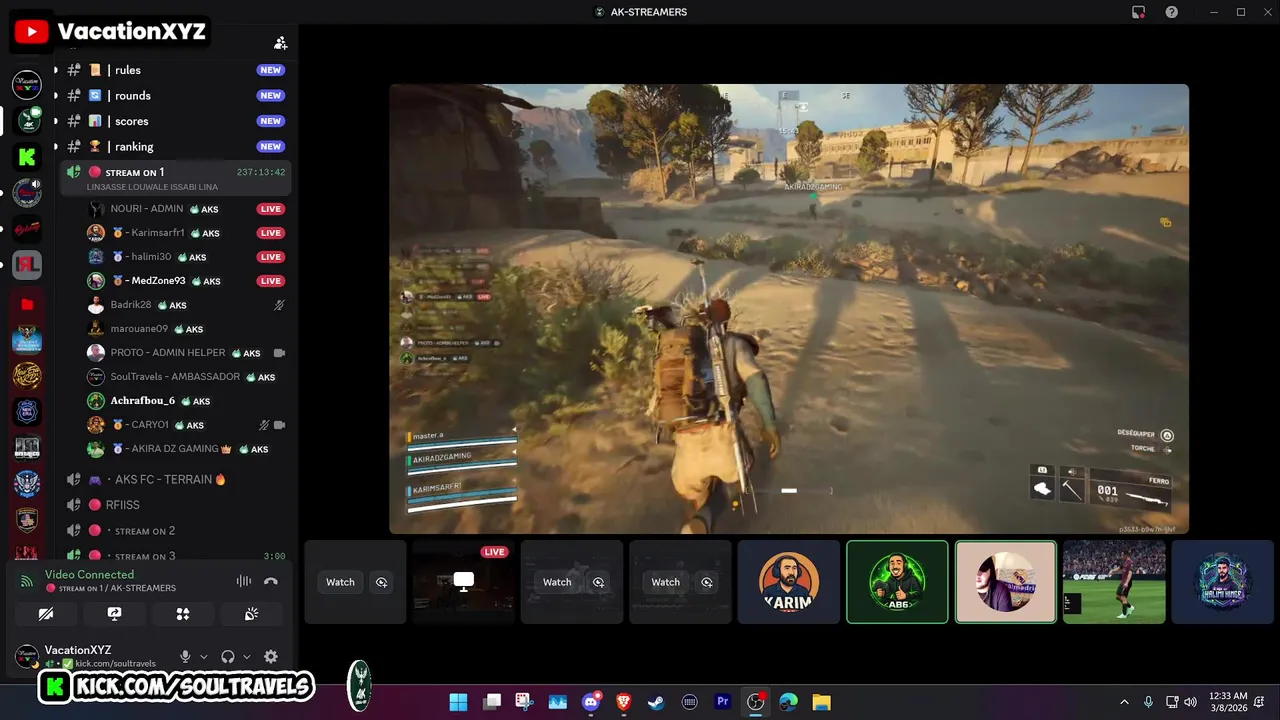This screenshot has width=1280, height=720.
Task: Select the KARIM avatar tile
Action: 789,582
